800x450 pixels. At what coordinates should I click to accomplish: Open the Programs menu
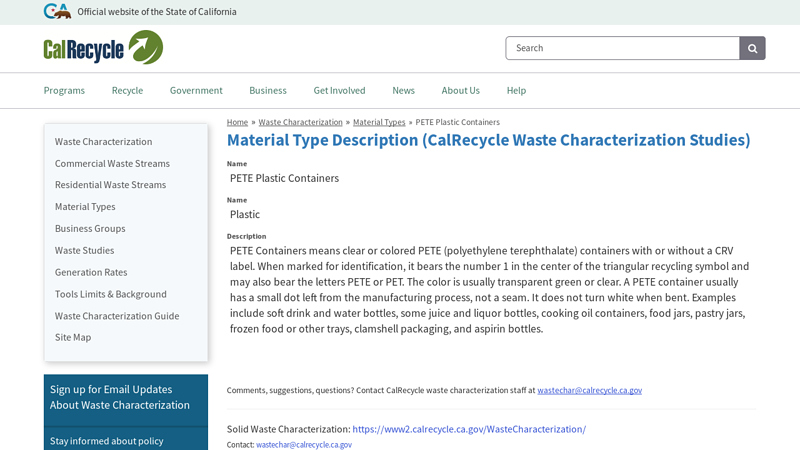pos(64,90)
